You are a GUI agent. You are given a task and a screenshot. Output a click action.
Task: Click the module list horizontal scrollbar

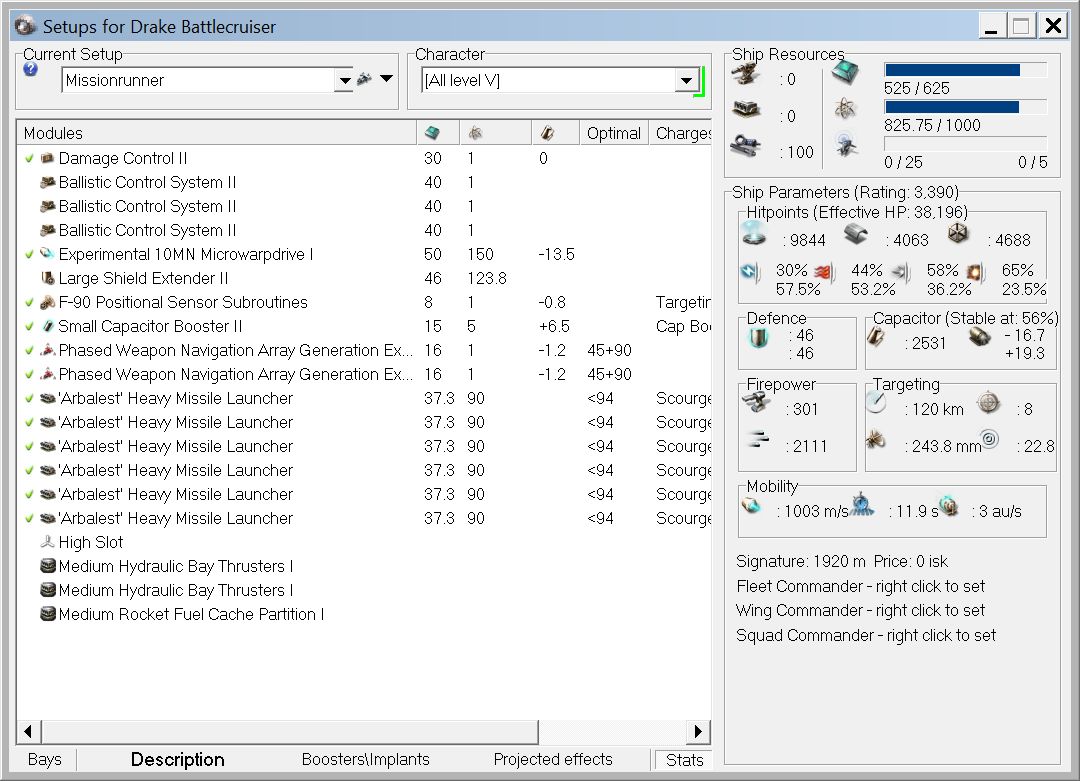pos(288,731)
